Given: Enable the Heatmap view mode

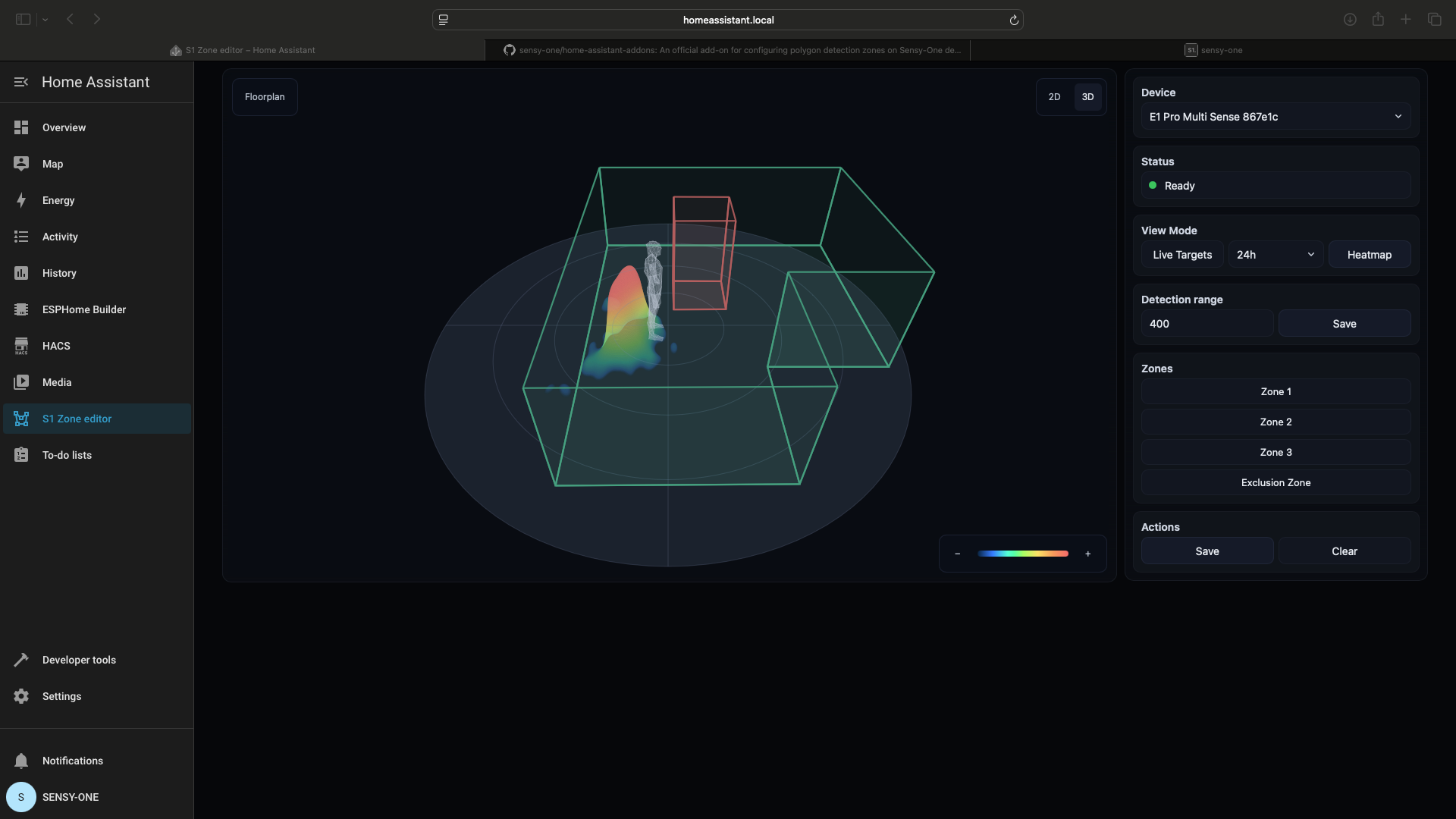Looking at the screenshot, I should (x=1369, y=255).
